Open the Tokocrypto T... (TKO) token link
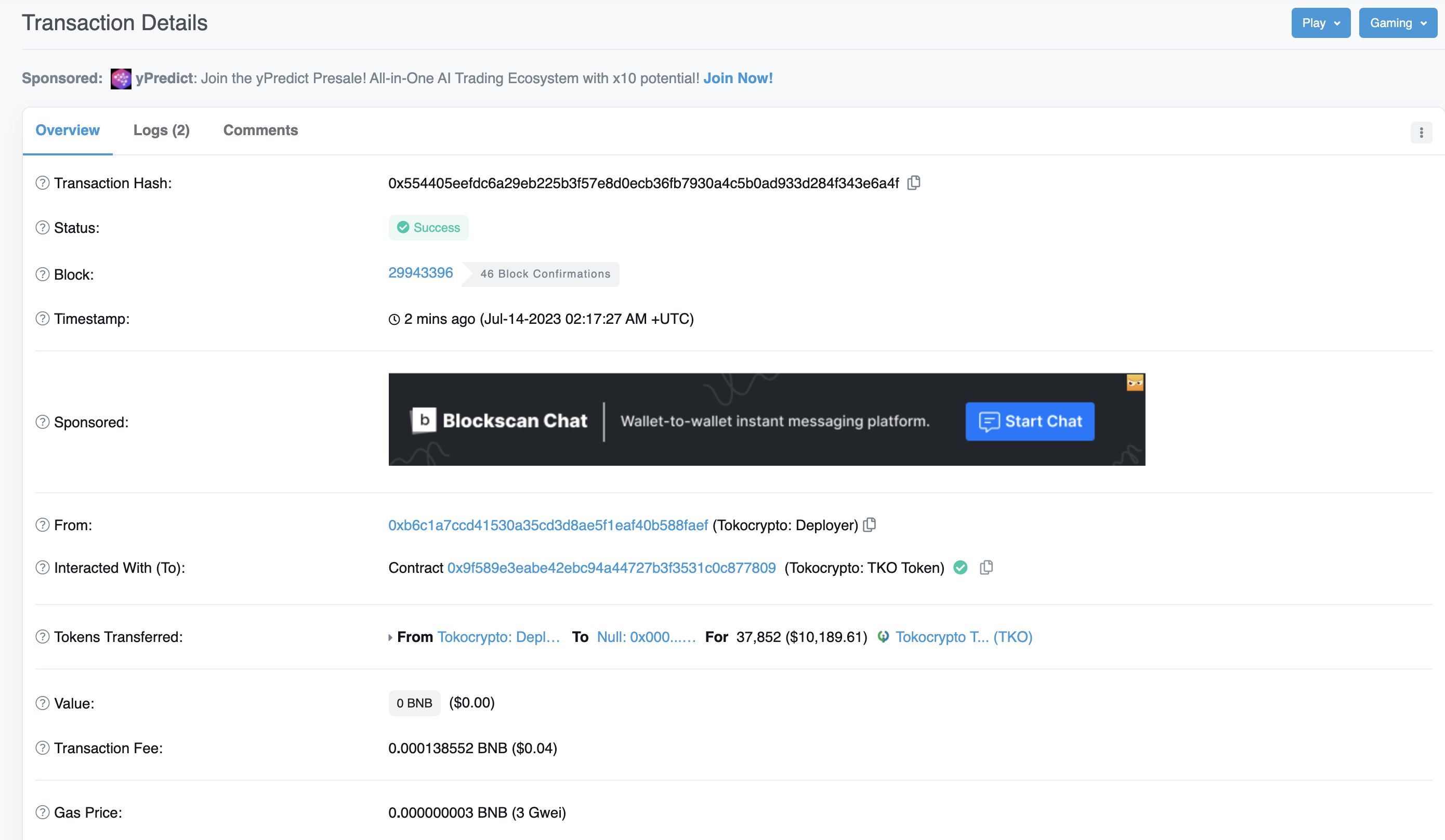Viewport: 1445px width, 840px height. click(x=963, y=636)
